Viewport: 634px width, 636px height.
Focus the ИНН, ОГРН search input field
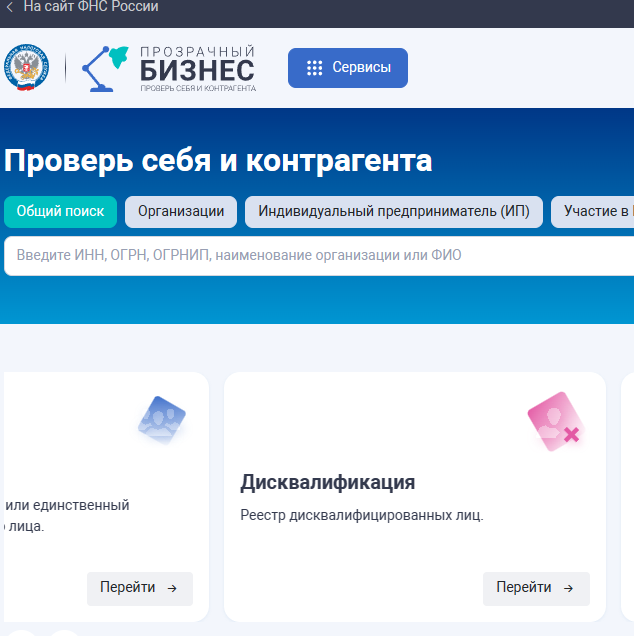(319, 256)
